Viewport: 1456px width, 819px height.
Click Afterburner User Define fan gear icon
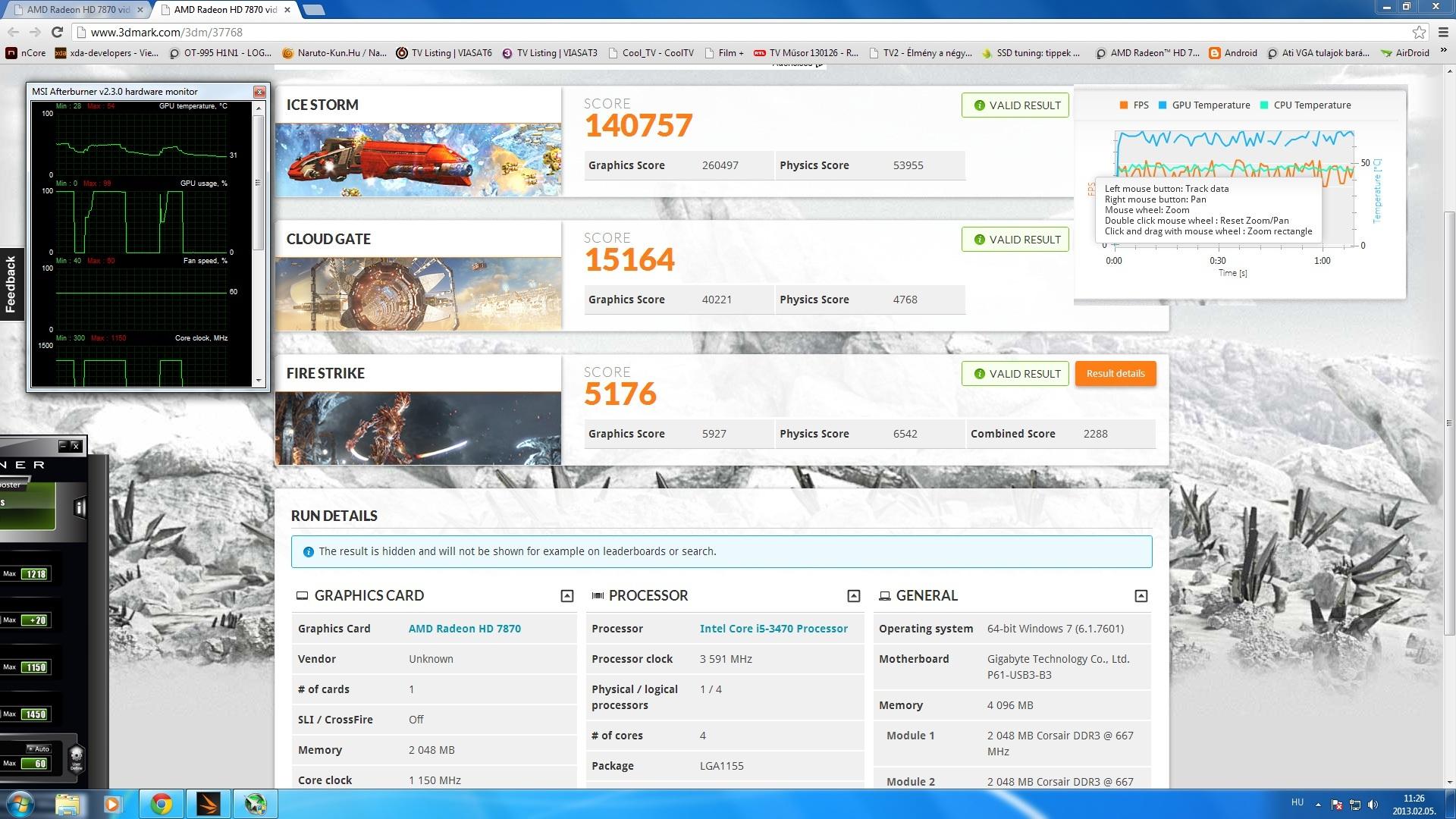point(77,758)
